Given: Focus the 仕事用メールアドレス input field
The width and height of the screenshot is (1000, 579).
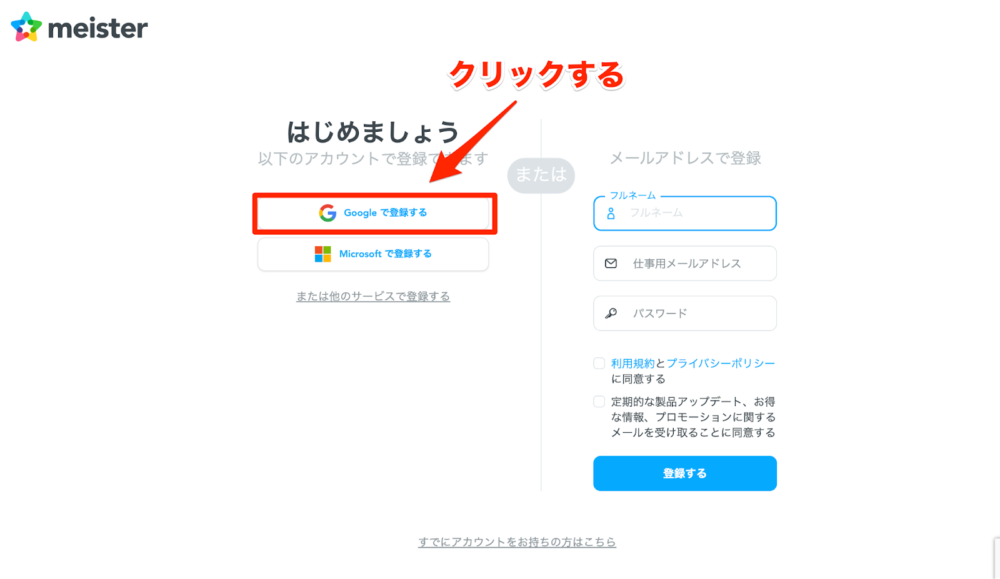Looking at the screenshot, I should [x=685, y=263].
